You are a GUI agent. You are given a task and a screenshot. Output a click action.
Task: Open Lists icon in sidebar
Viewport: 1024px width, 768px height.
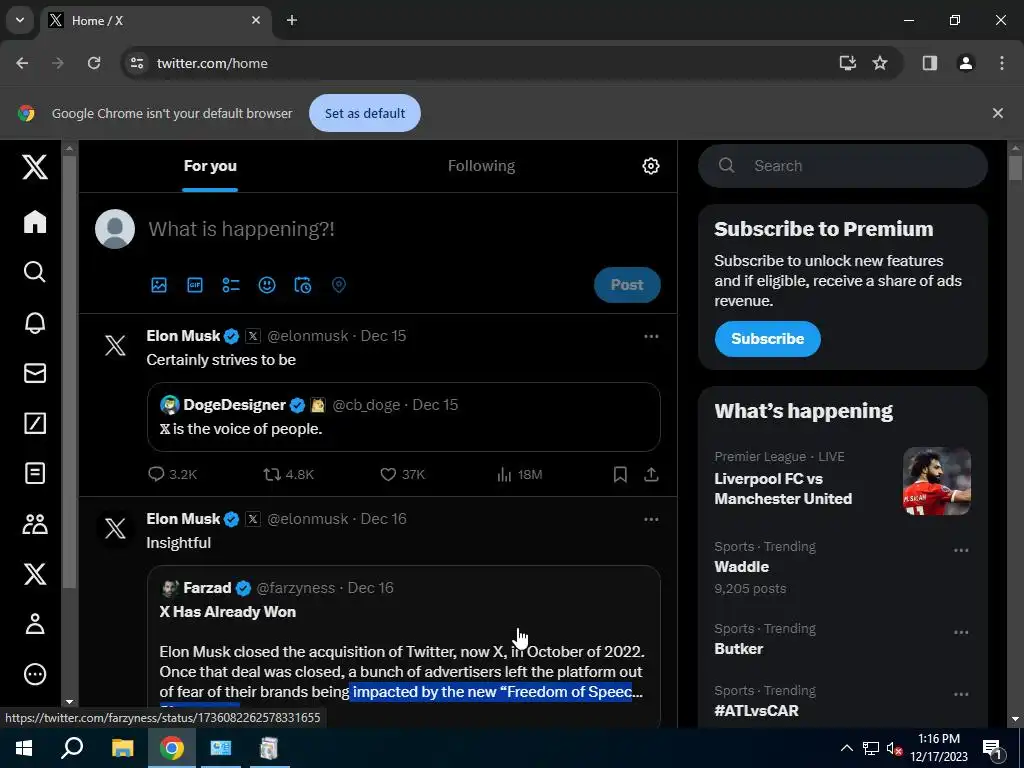click(x=35, y=473)
